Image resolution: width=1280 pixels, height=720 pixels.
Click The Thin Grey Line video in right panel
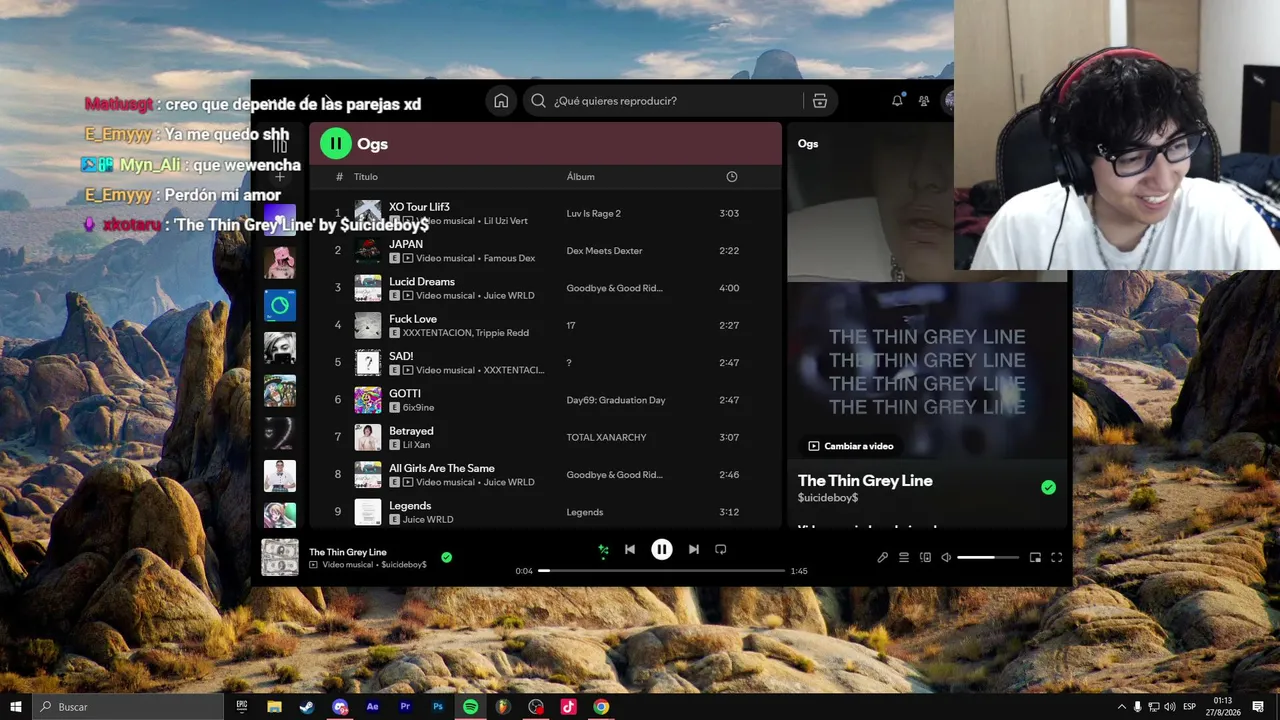[927, 371]
